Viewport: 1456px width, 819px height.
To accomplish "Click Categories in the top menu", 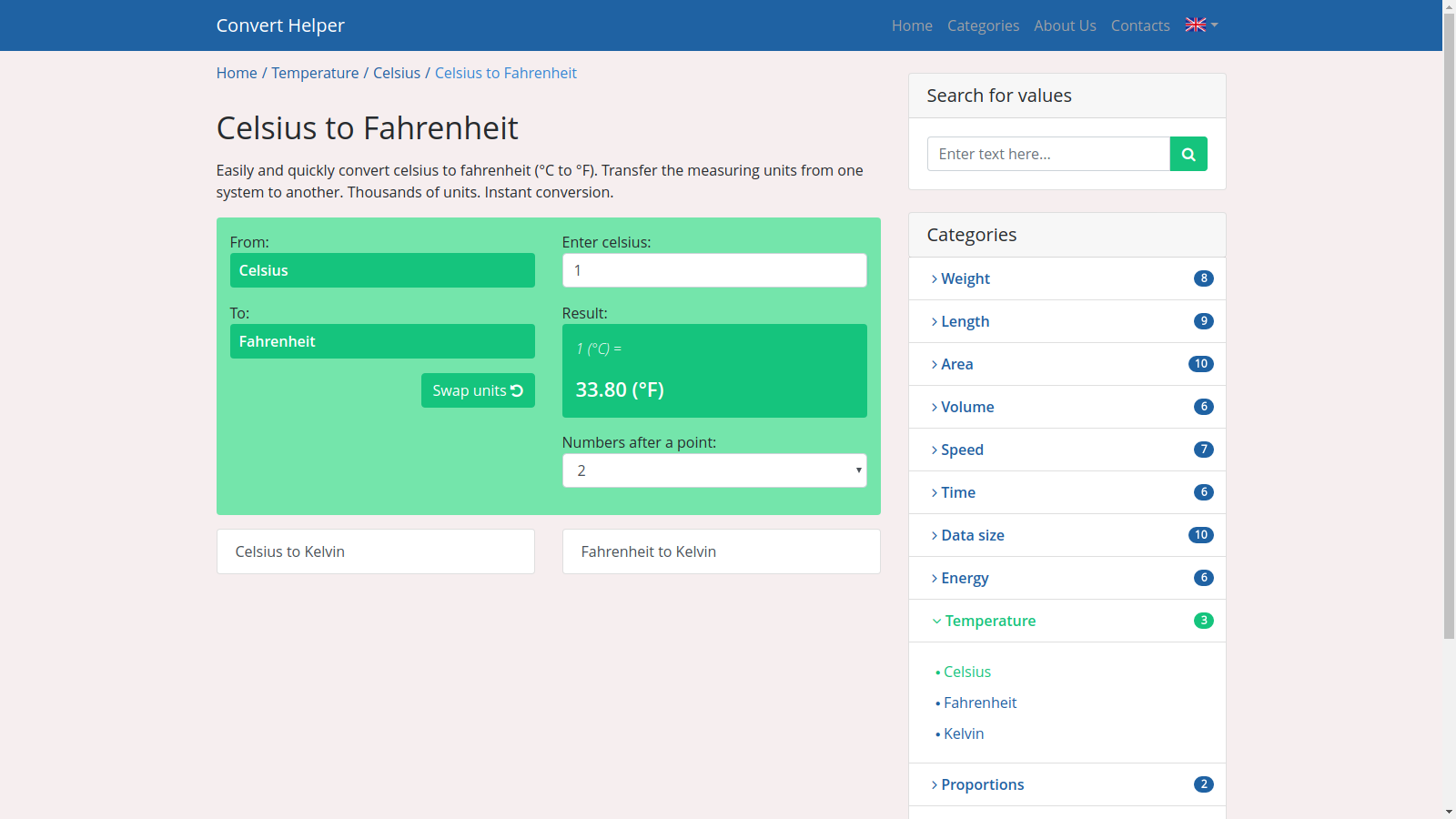I will [x=983, y=25].
